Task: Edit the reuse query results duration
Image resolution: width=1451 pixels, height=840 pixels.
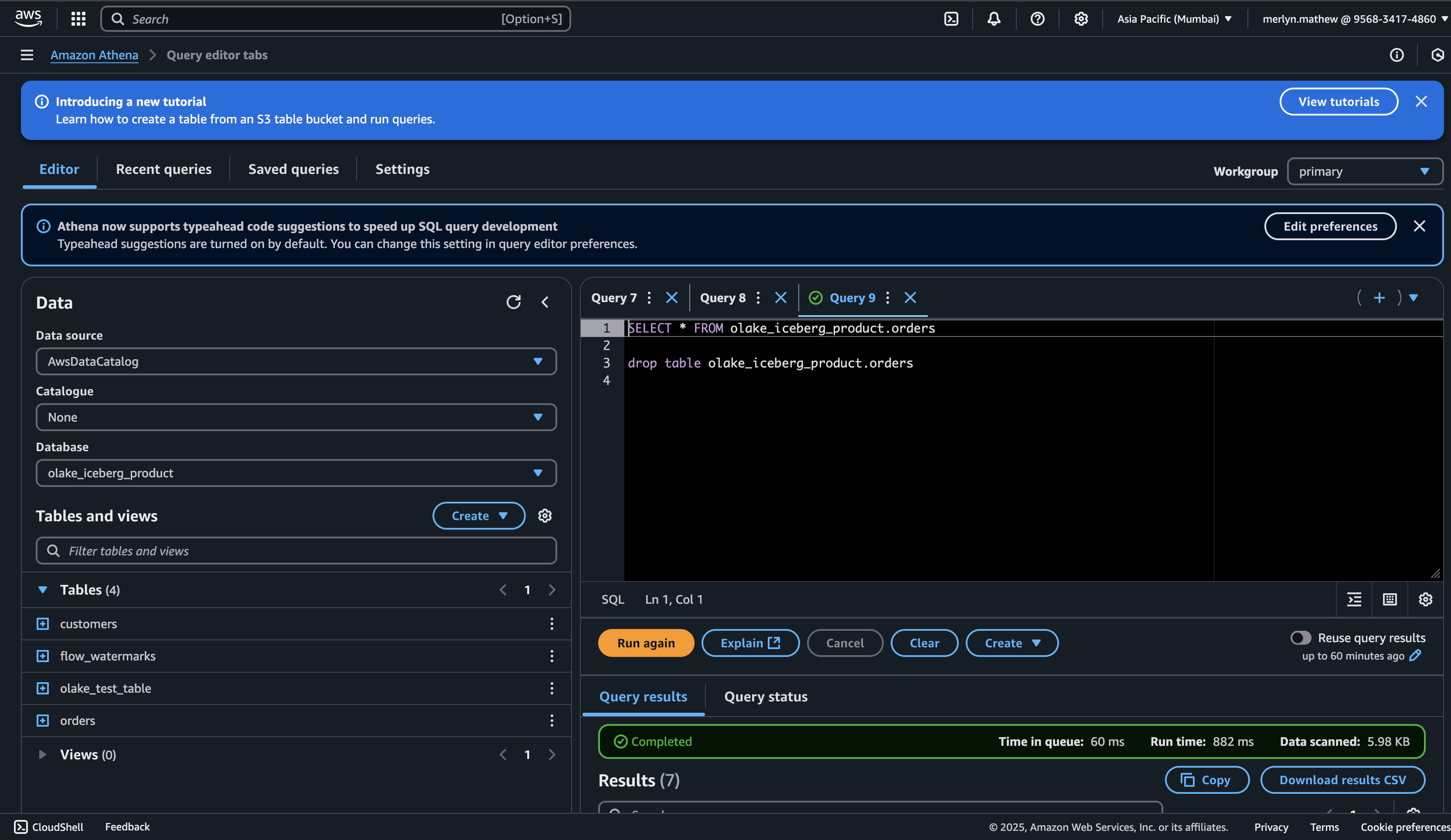Action: pos(1415,656)
